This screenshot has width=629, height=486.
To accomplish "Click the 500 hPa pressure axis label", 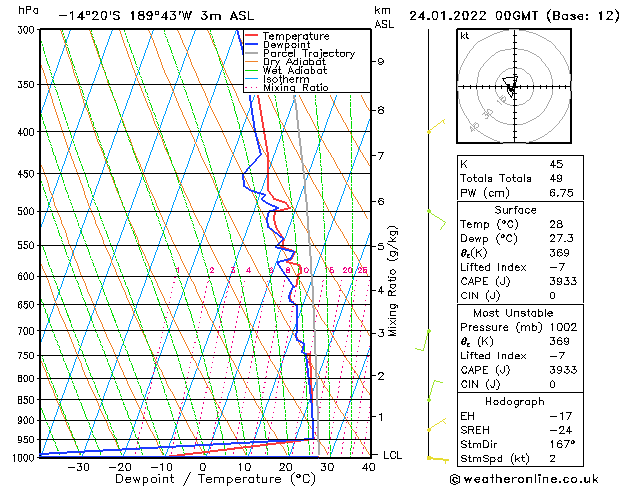I will coord(27,211).
